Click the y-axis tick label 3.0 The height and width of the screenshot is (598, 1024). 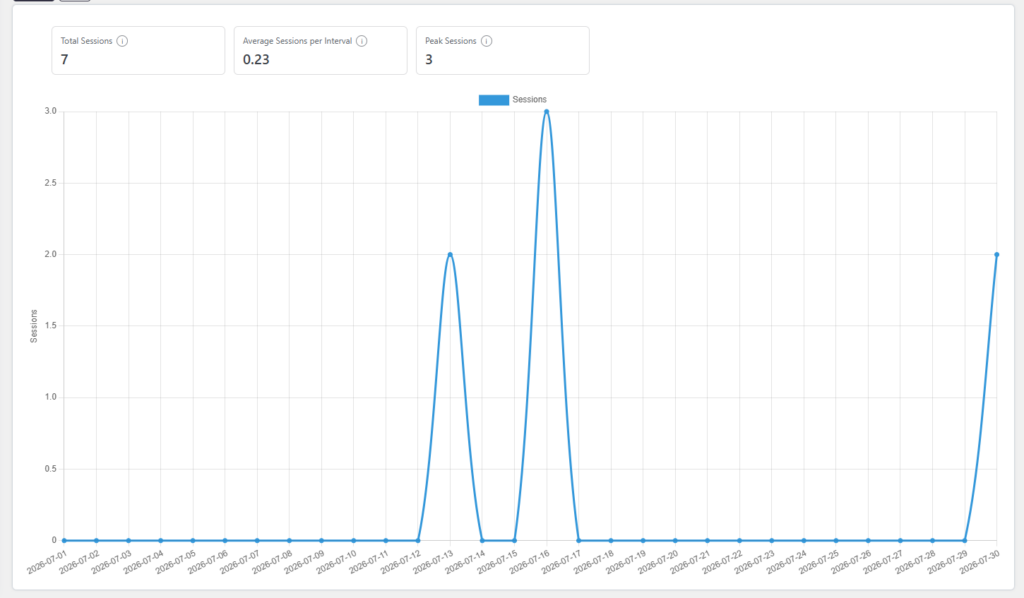[50, 112]
